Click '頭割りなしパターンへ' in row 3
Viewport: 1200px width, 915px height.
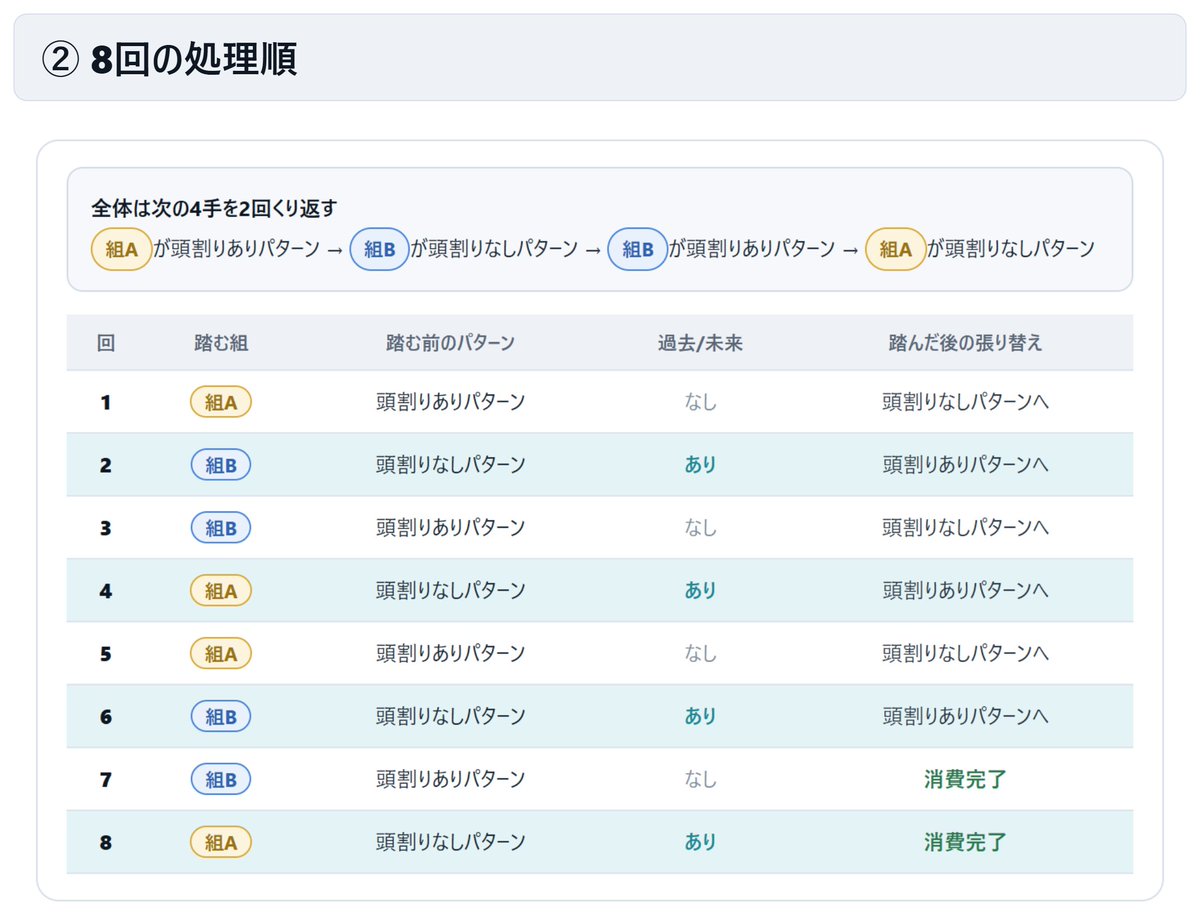pyautogui.click(x=965, y=528)
